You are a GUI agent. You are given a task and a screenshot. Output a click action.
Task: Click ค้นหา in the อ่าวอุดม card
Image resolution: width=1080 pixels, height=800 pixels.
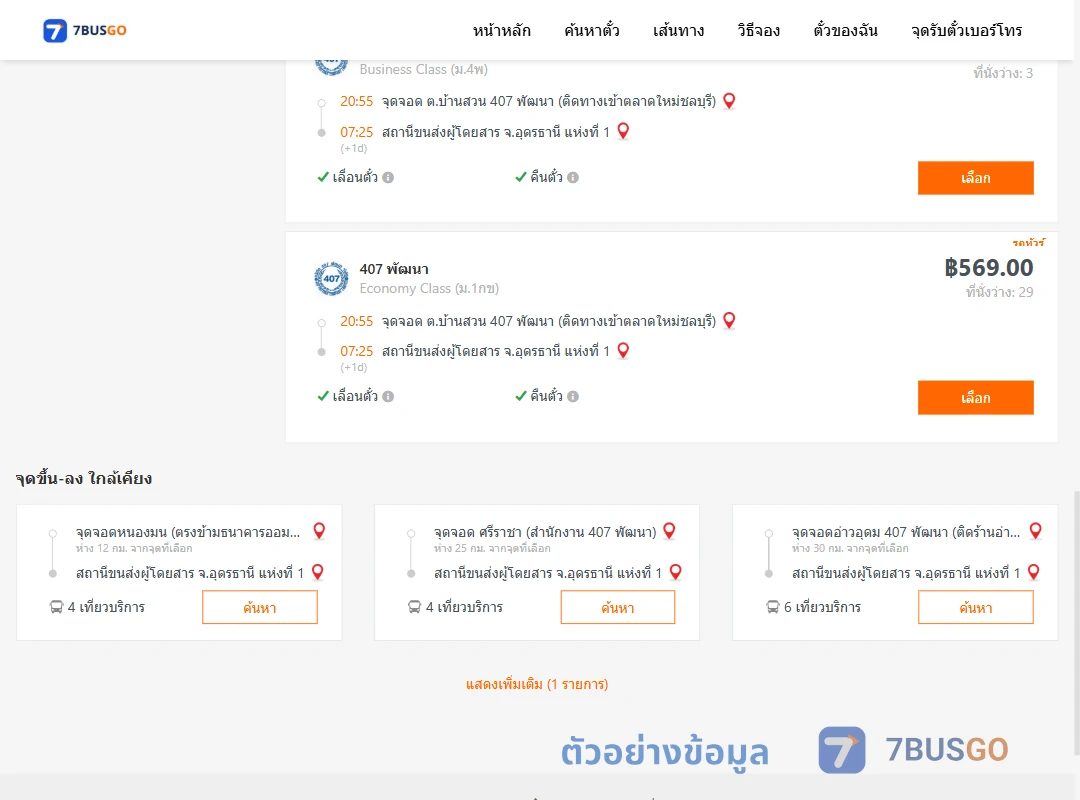[975, 608]
